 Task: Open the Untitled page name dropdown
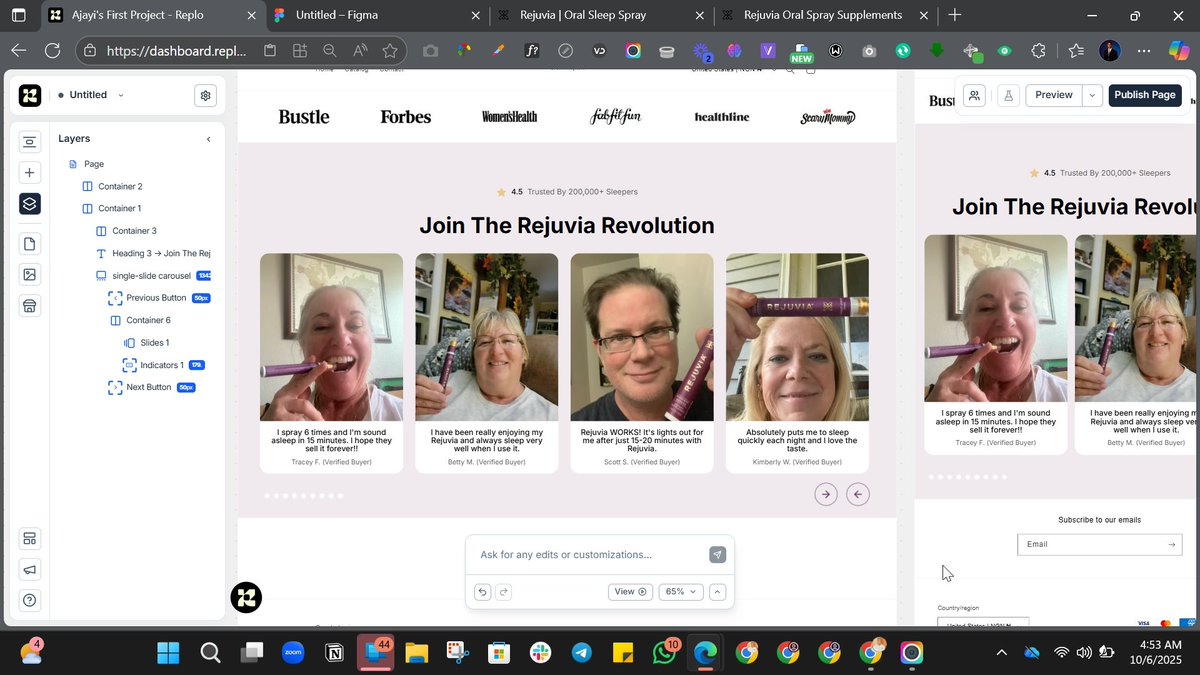point(121,95)
